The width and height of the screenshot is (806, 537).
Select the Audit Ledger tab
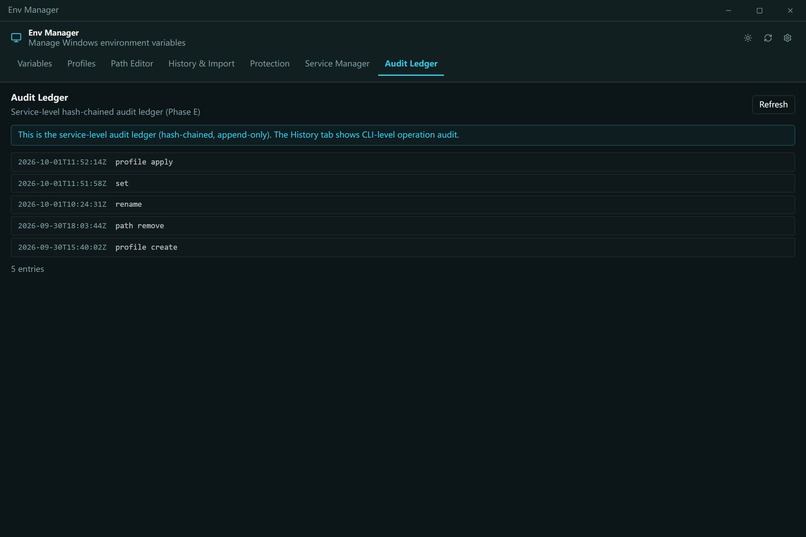[411, 64]
